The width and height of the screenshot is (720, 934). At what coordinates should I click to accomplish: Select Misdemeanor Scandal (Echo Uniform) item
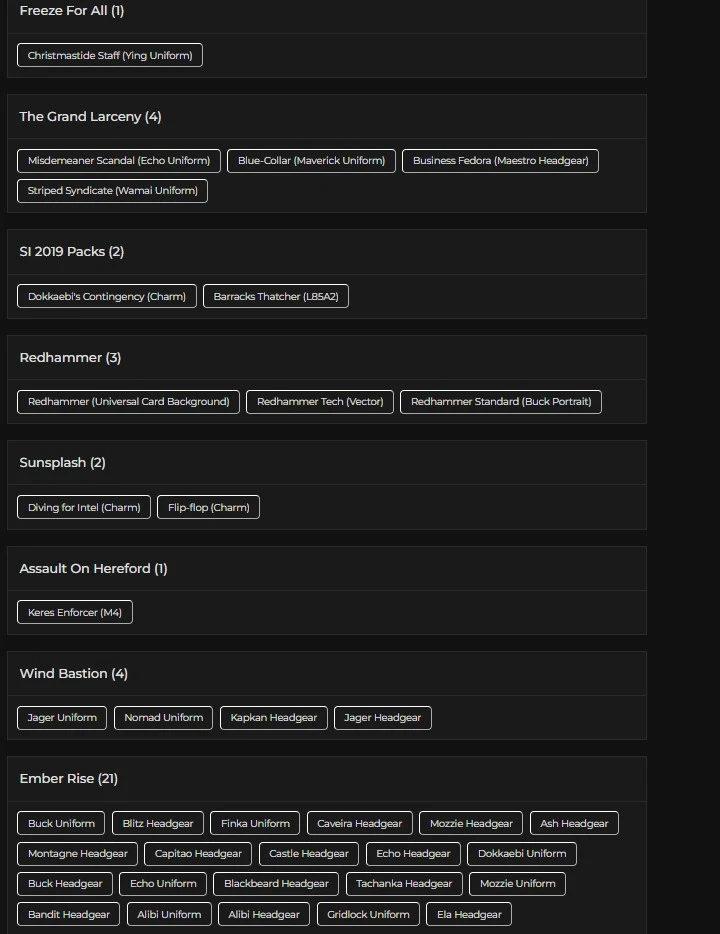pyautogui.click(x=119, y=160)
